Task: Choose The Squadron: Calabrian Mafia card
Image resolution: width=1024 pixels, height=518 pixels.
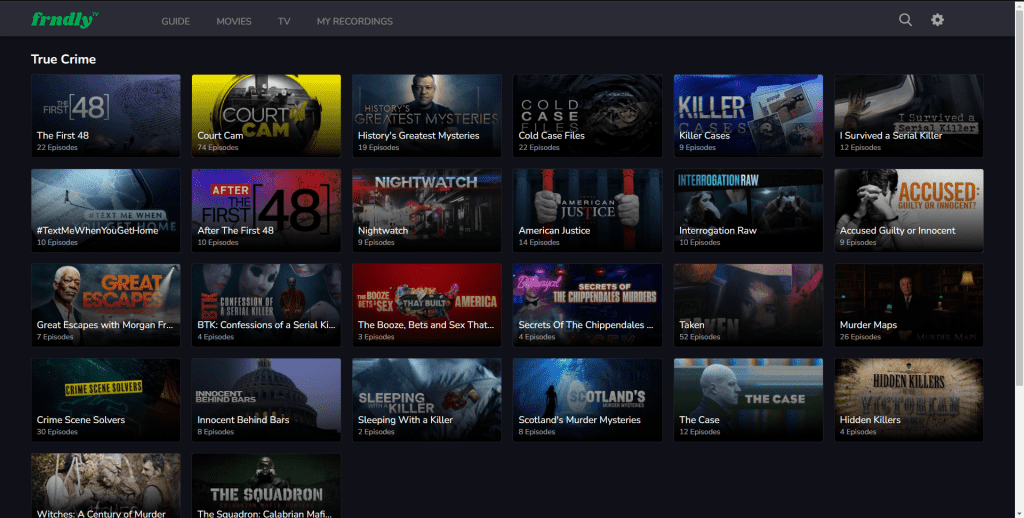Action: click(266, 485)
